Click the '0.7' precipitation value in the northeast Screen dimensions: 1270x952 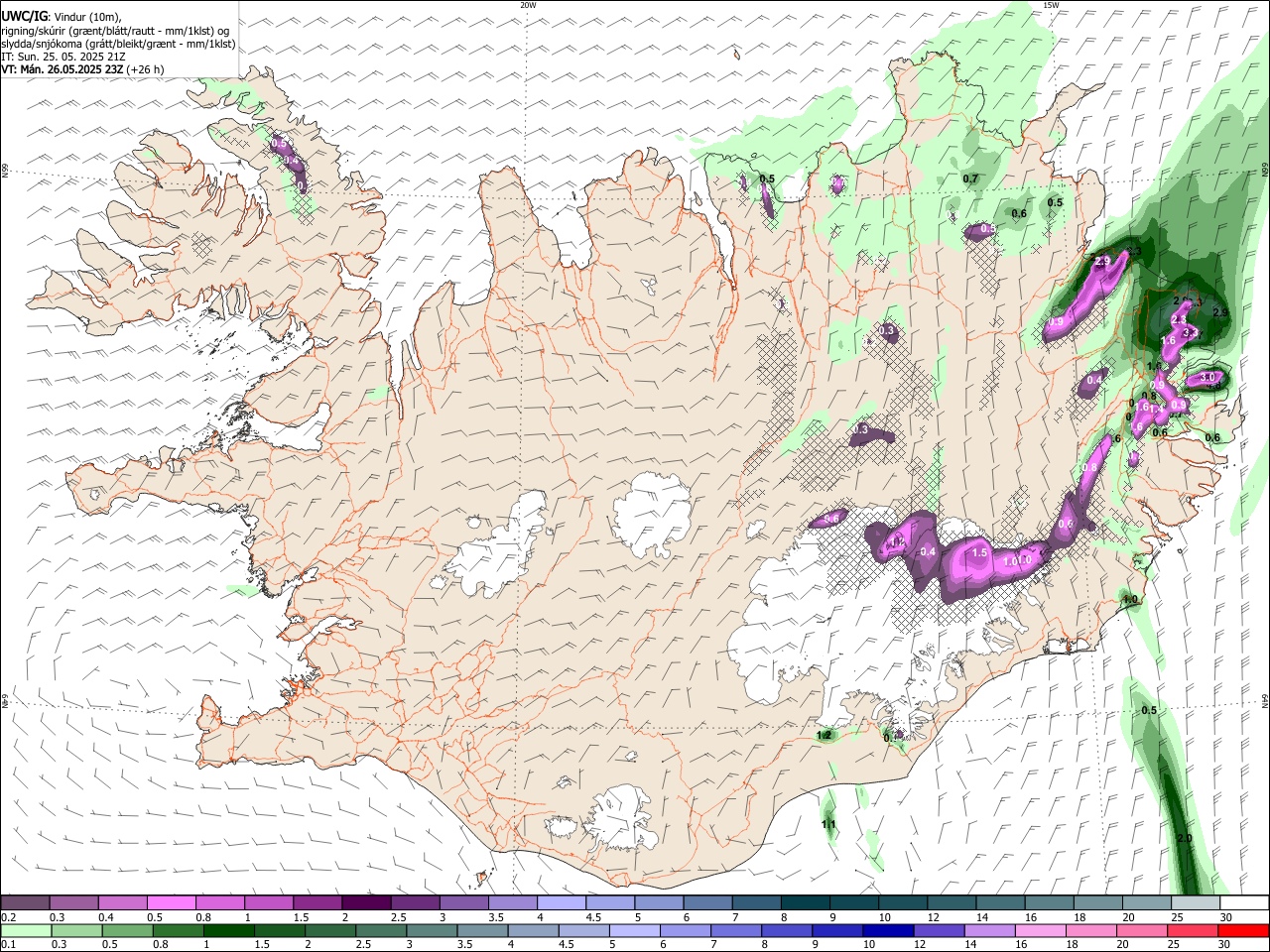point(970,178)
